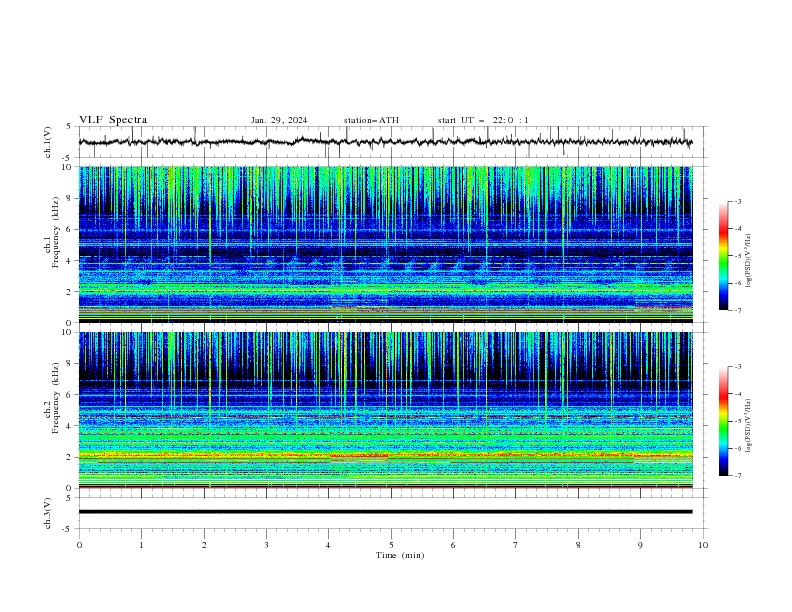This screenshot has width=792, height=612.
Task: Click the "-3" label on ch.1 color bar
Action: pyautogui.click(x=737, y=201)
